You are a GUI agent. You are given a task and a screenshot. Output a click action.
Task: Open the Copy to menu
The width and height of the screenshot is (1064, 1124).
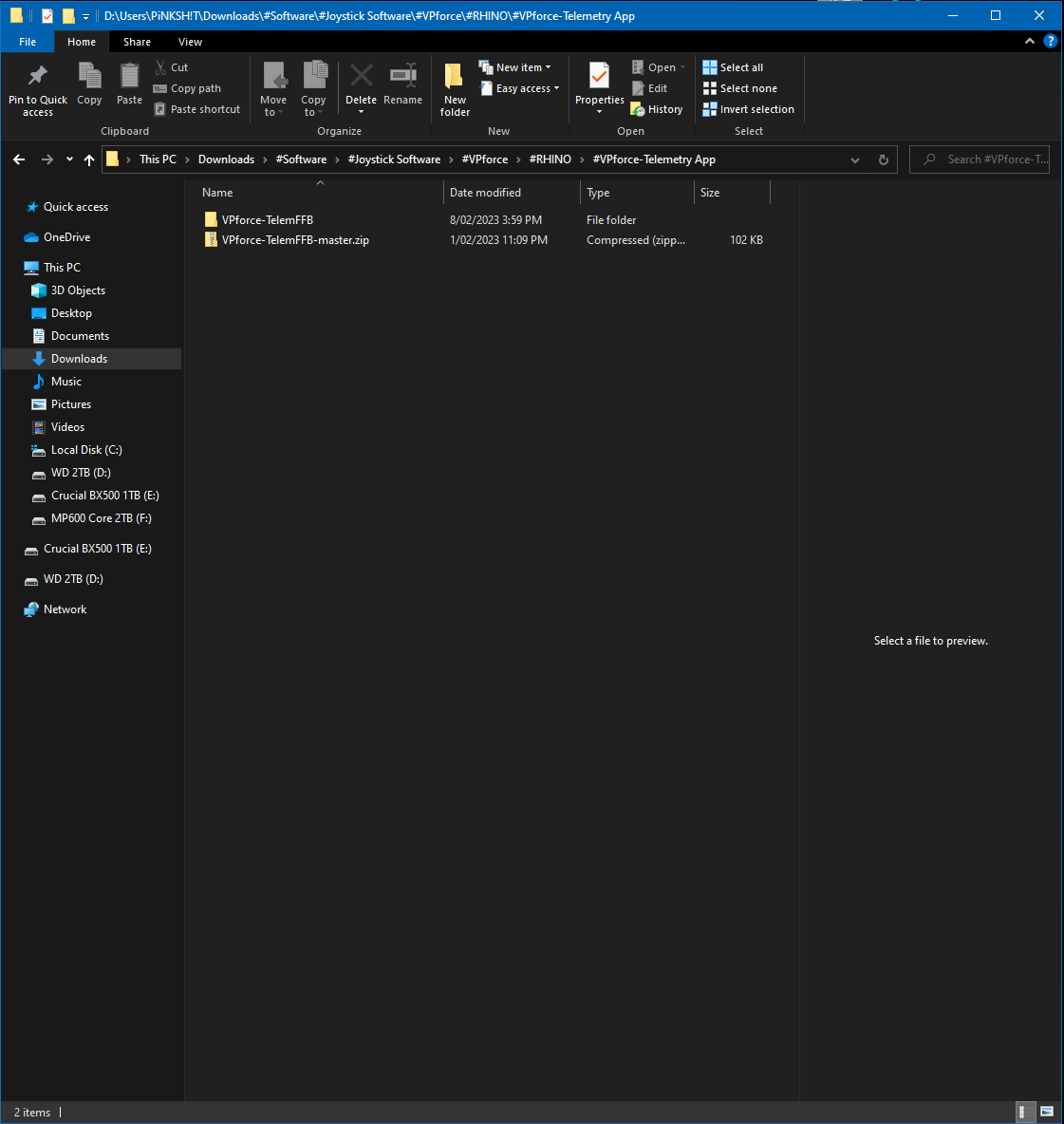(x=313, y=89)
